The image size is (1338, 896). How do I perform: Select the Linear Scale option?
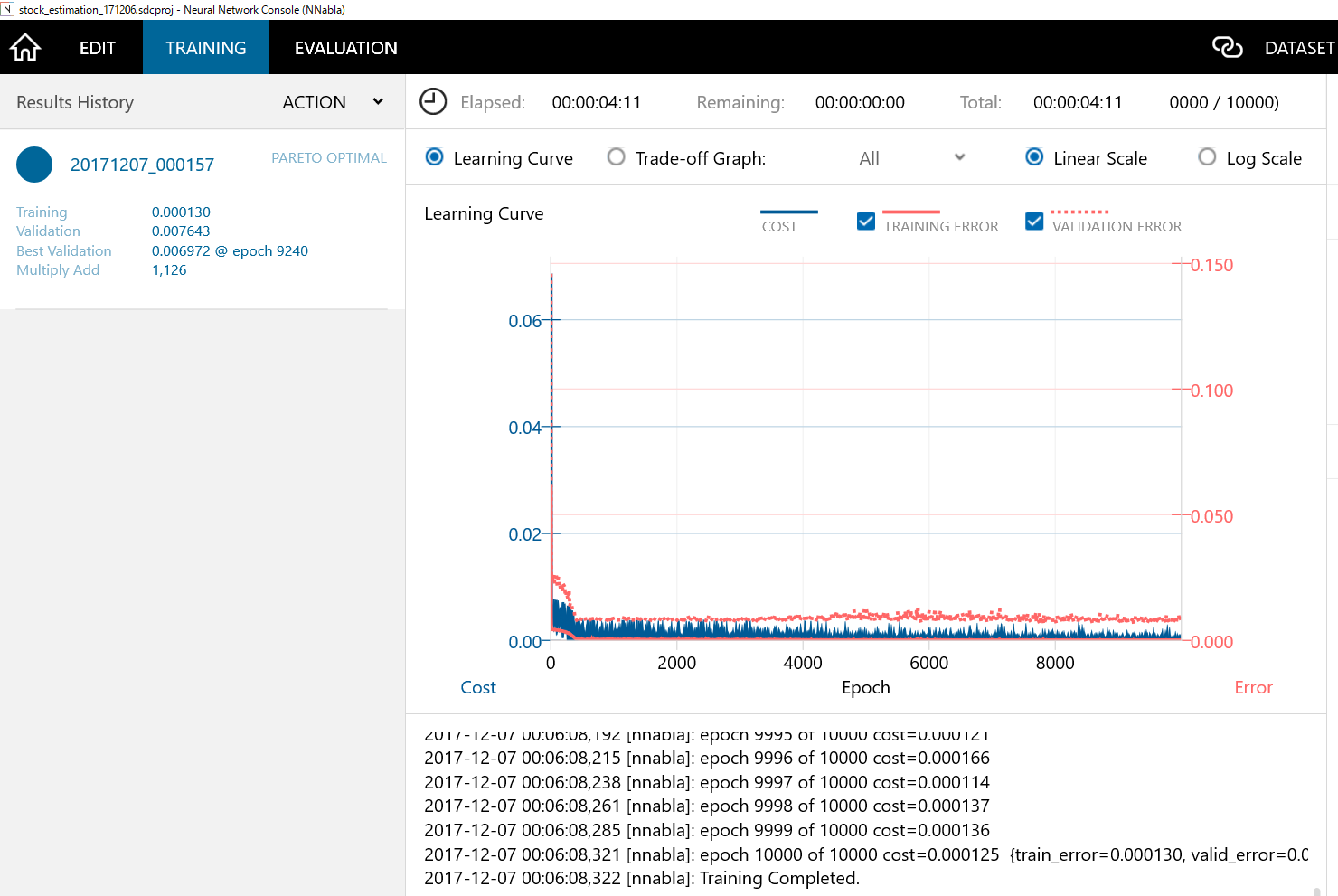1033,156
